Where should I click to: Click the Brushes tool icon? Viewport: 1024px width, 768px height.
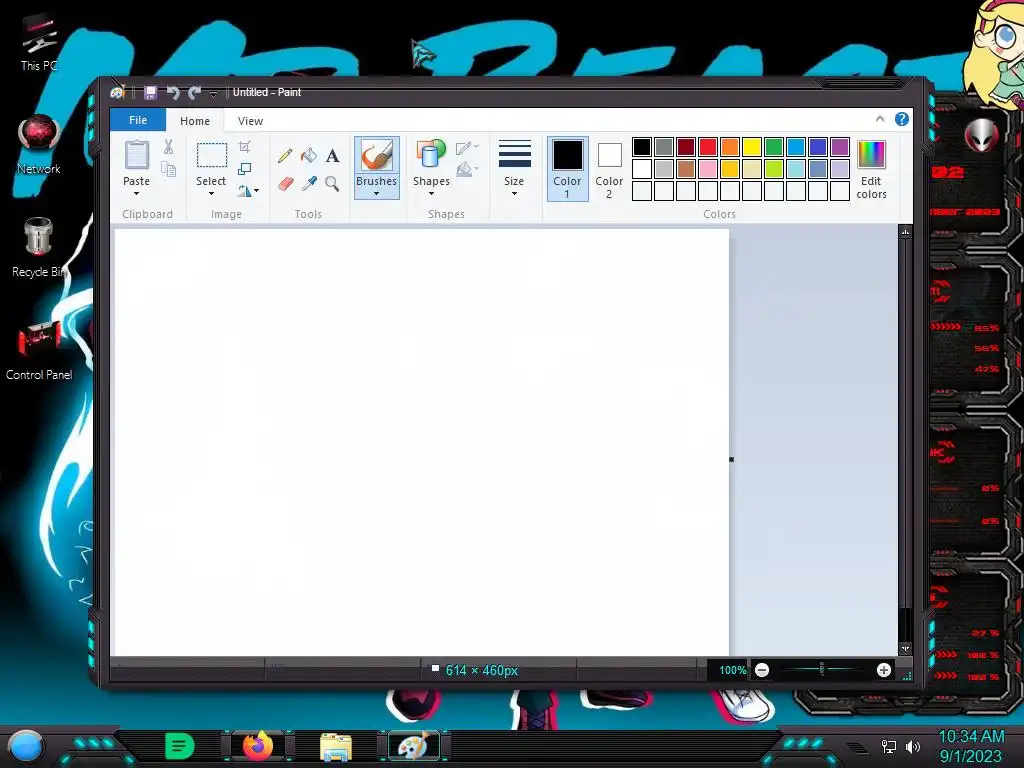tap(377, 155)
